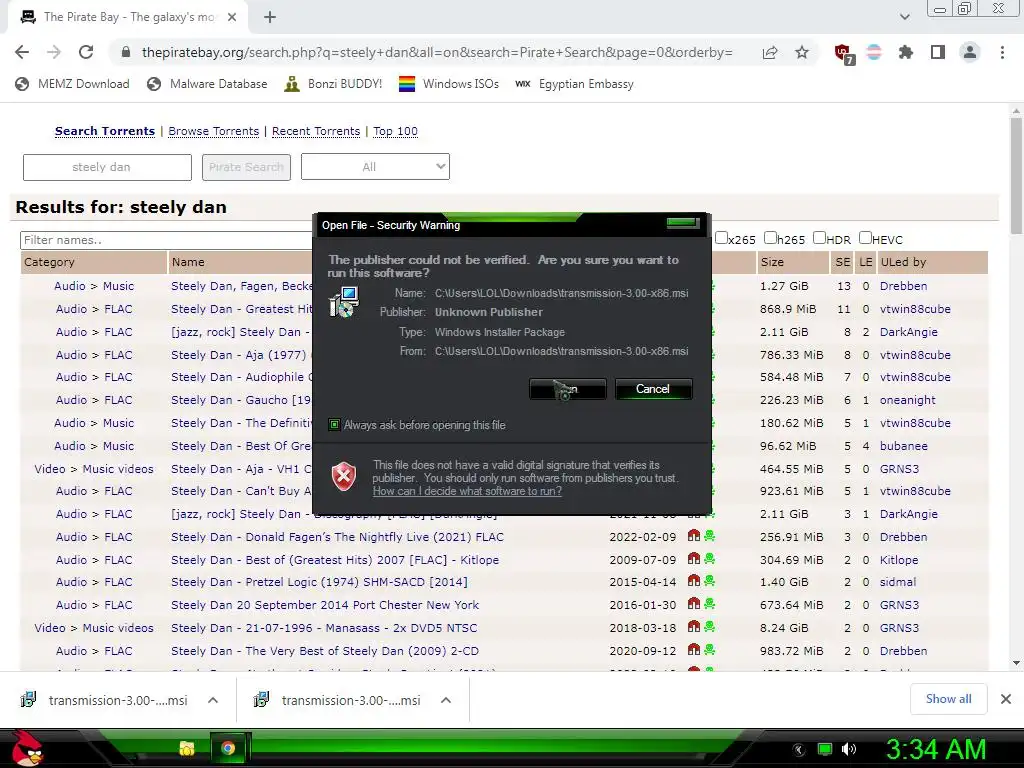The image size is (1024, 768).
Task: Open the Chrome three-dot menu
Action: coord(1002,52)
